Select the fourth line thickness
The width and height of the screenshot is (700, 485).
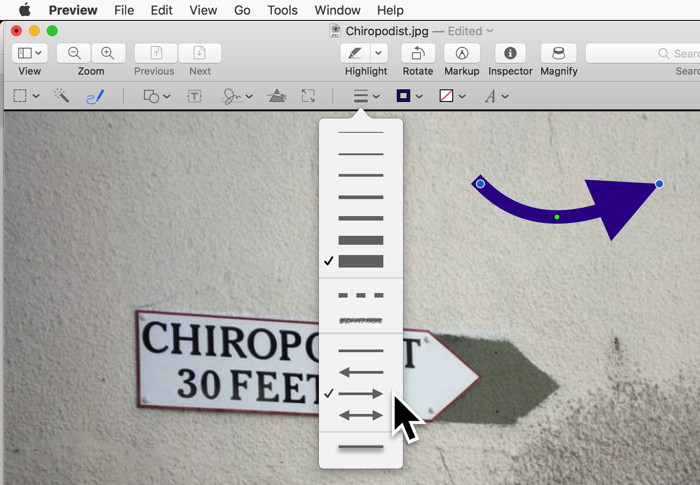click(361, 197)
